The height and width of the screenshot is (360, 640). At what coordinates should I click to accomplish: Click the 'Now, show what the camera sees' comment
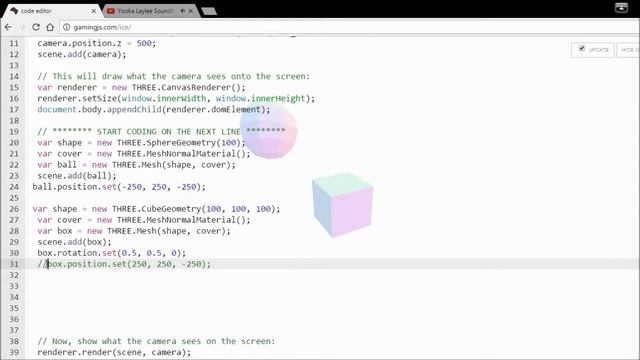coord(156,341)
